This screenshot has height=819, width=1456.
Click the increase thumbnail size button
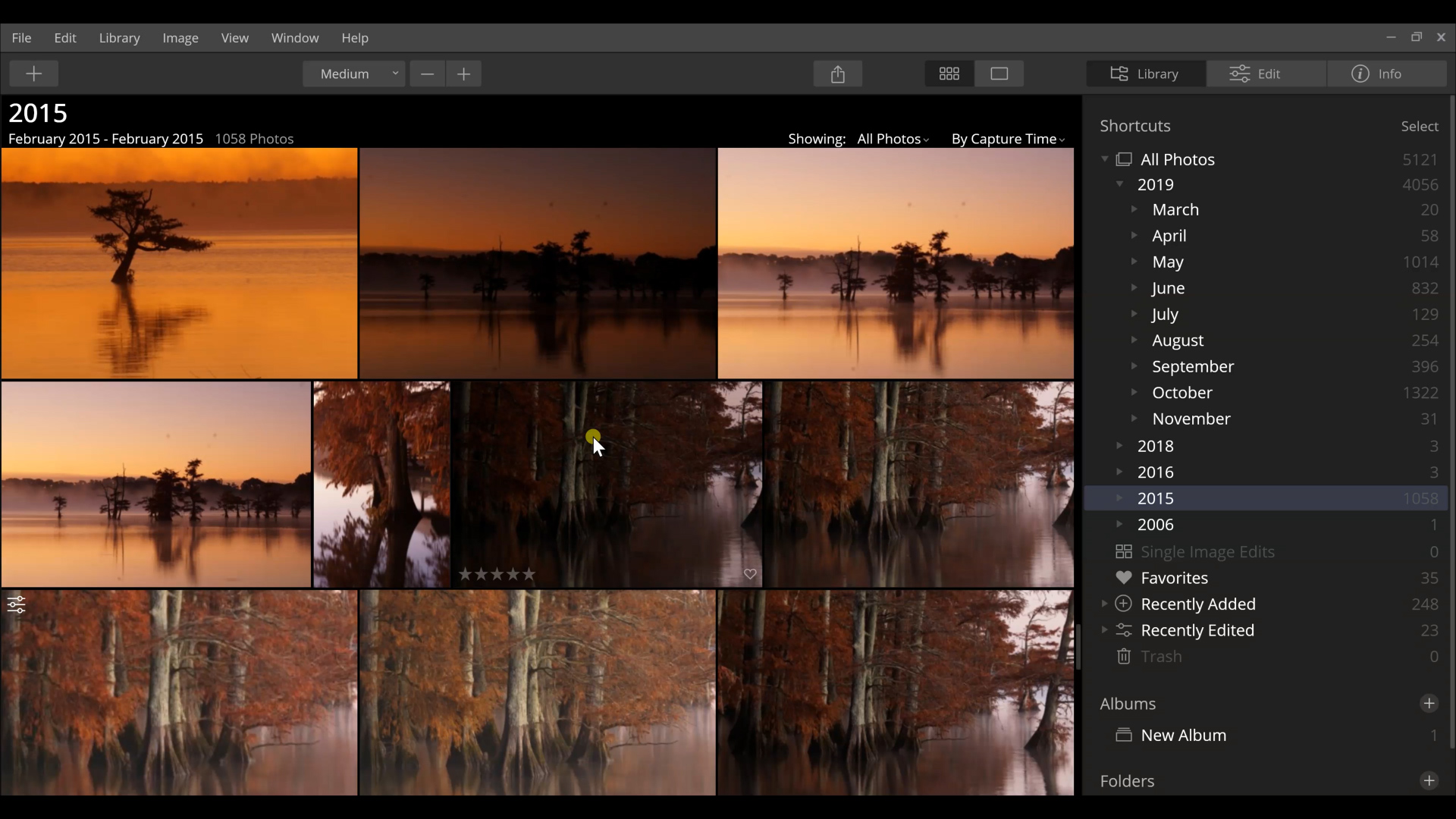tap(464, 73)
